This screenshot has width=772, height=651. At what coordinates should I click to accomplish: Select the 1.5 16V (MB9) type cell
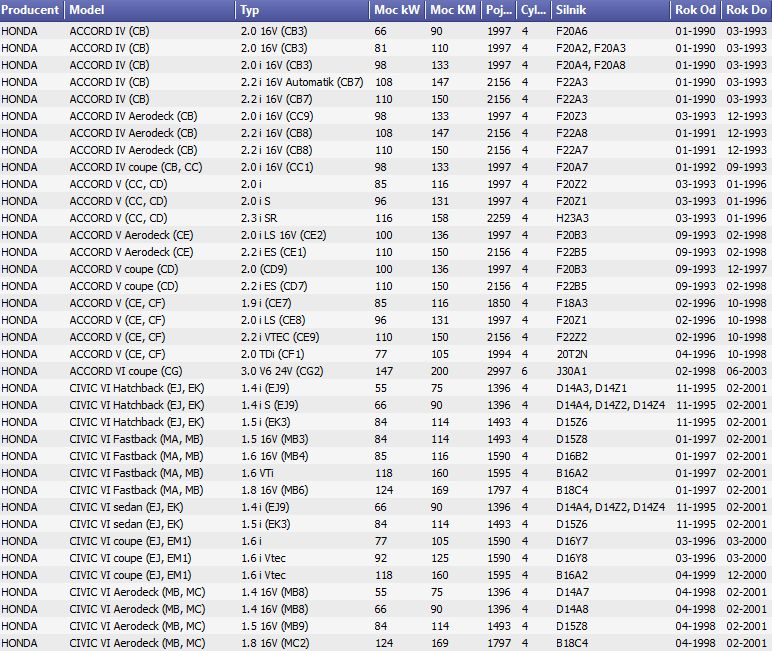(x=275, y=626)
